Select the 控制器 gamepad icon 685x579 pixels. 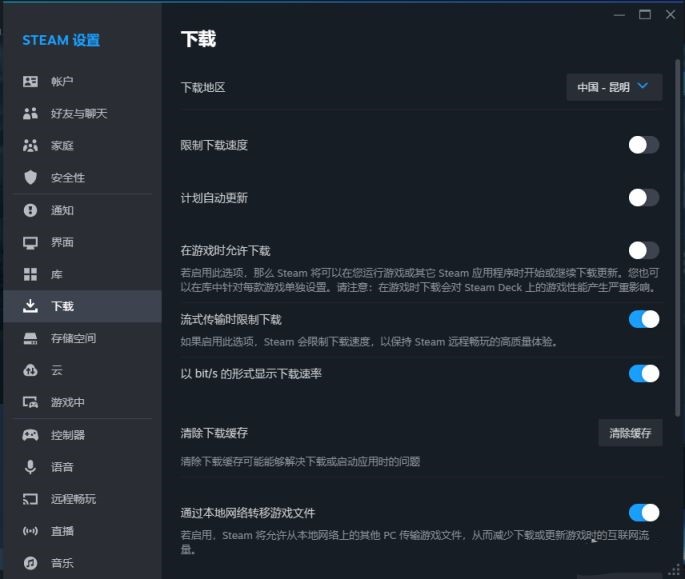[30, 435]
